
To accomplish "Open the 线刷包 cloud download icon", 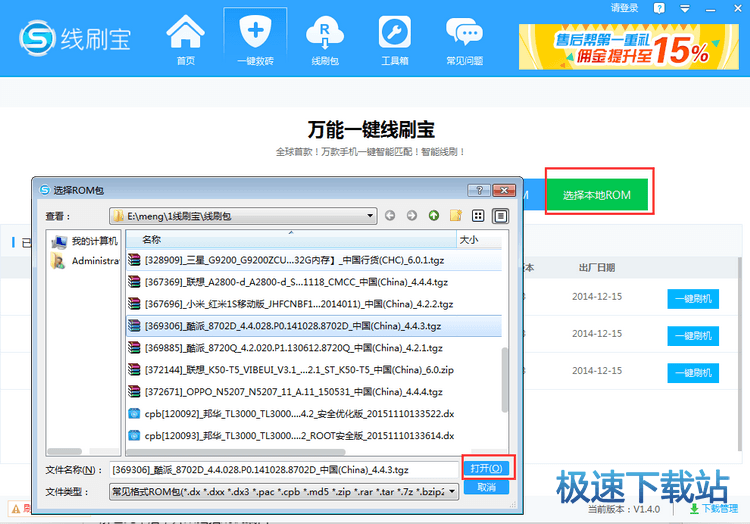I will pos(325,40).
